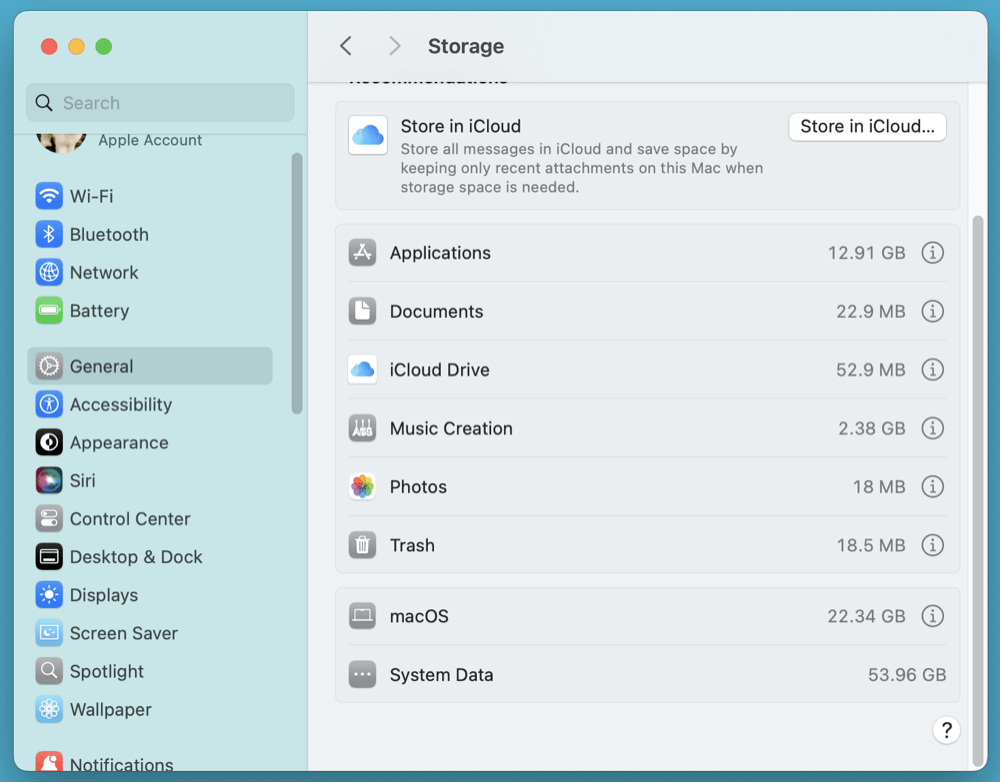The width and height of the screenshot is (1000, 783).
Task: Open the help question mark button
Action: [946, 730]
